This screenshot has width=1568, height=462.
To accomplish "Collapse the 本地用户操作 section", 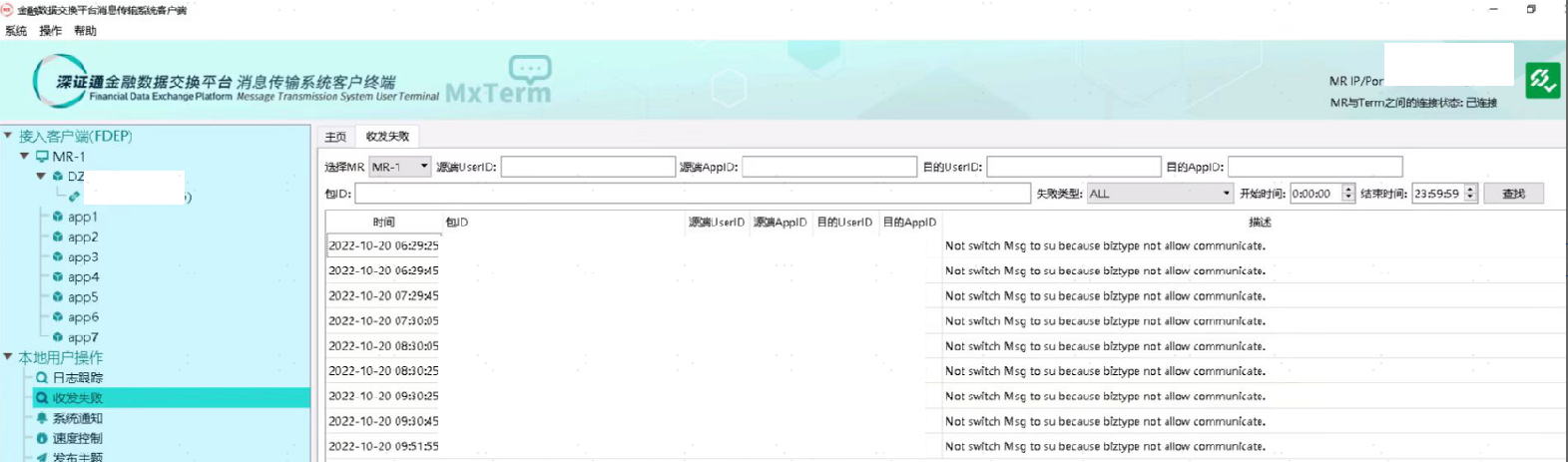I will point(8,356).
